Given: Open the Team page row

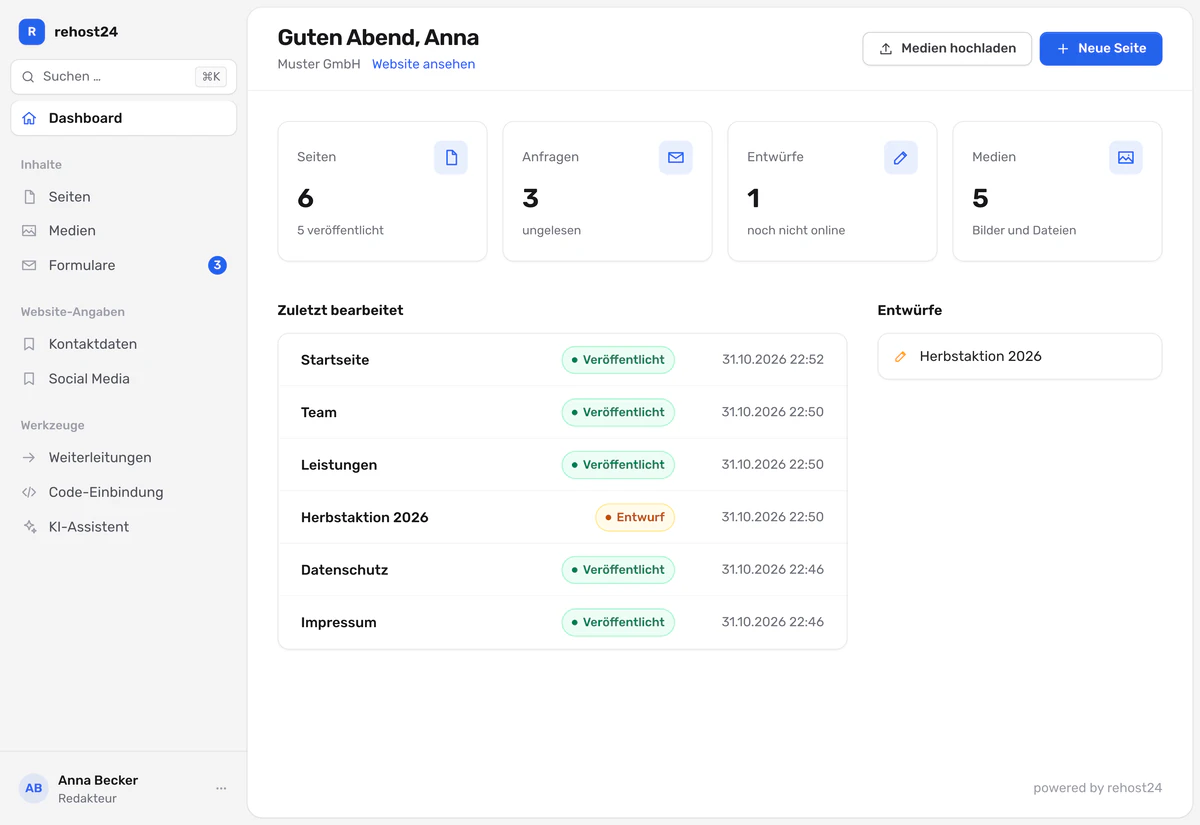Looking at the screenshot, I should [562, 412].
